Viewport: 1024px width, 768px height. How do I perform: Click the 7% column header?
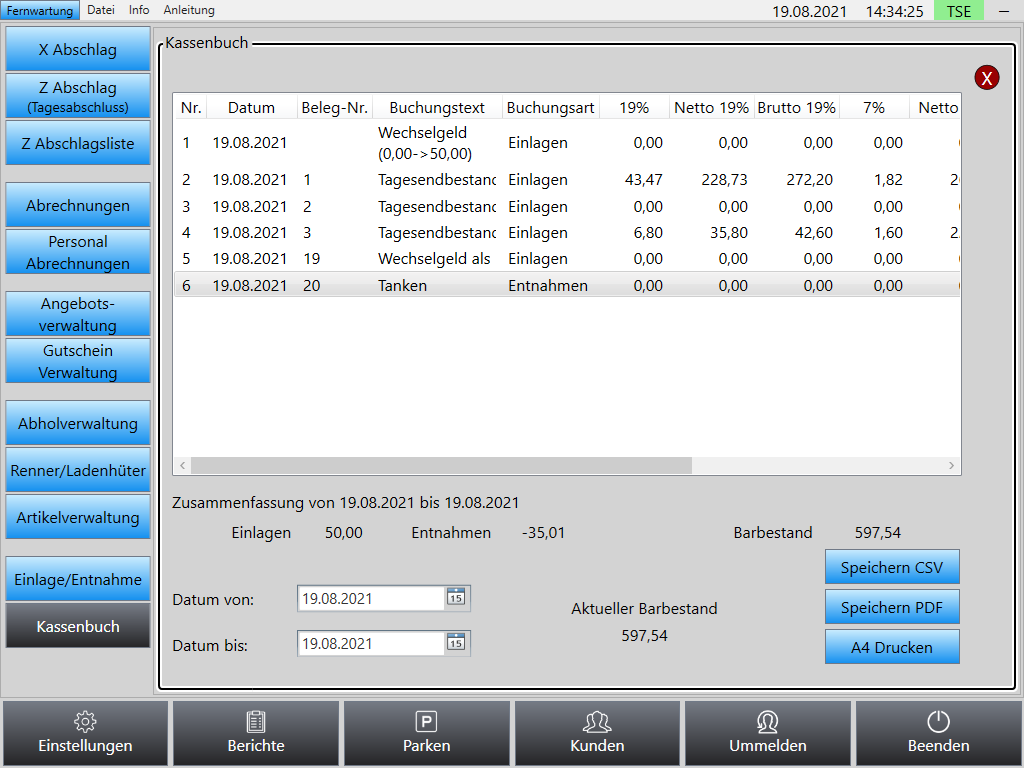[874, 108]
